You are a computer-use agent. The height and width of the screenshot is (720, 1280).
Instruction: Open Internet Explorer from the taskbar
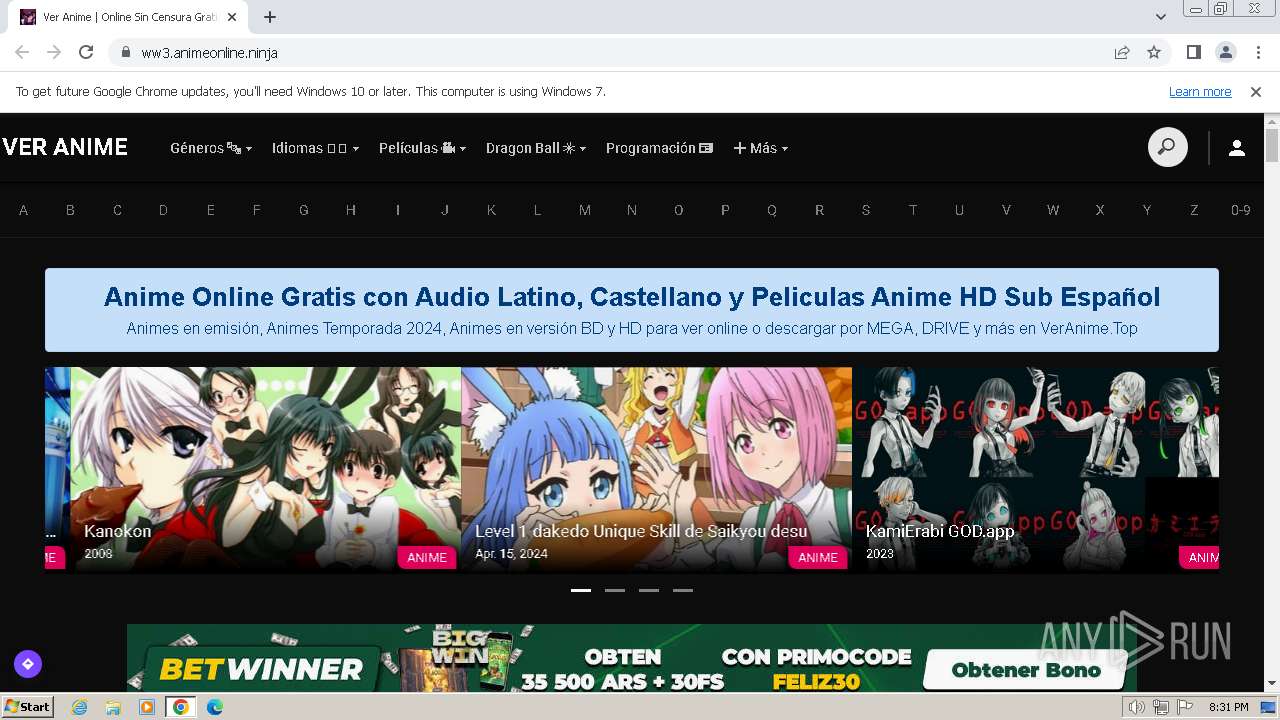click(80, 707)
